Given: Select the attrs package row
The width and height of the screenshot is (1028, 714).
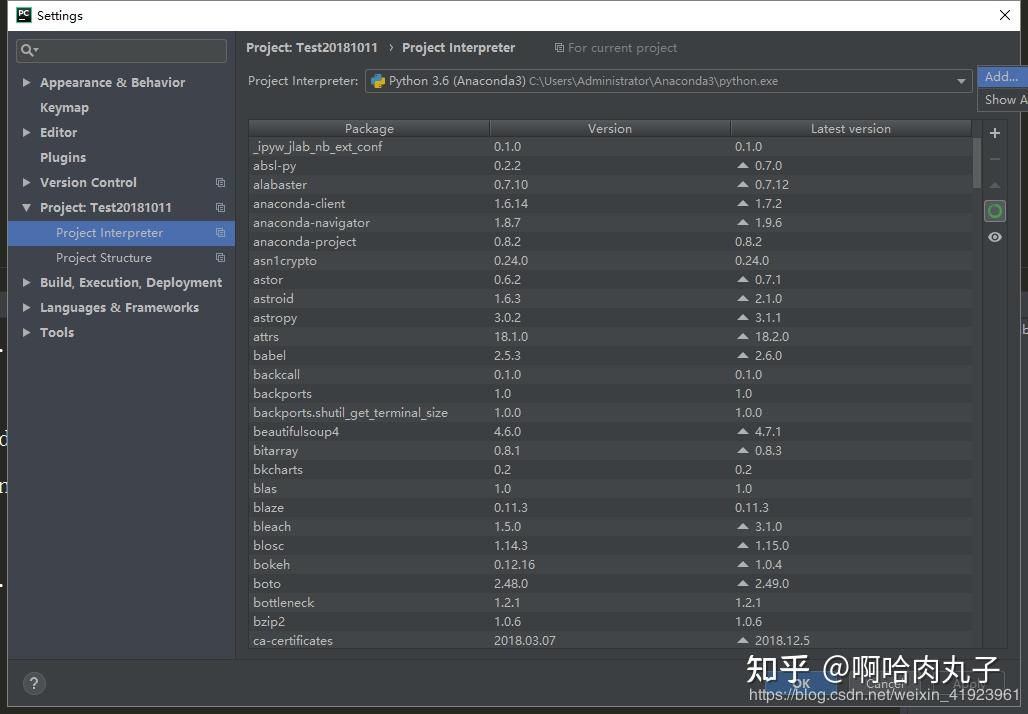Looking at the screenshot, I should pyautogui.click(x=610, y=337).
